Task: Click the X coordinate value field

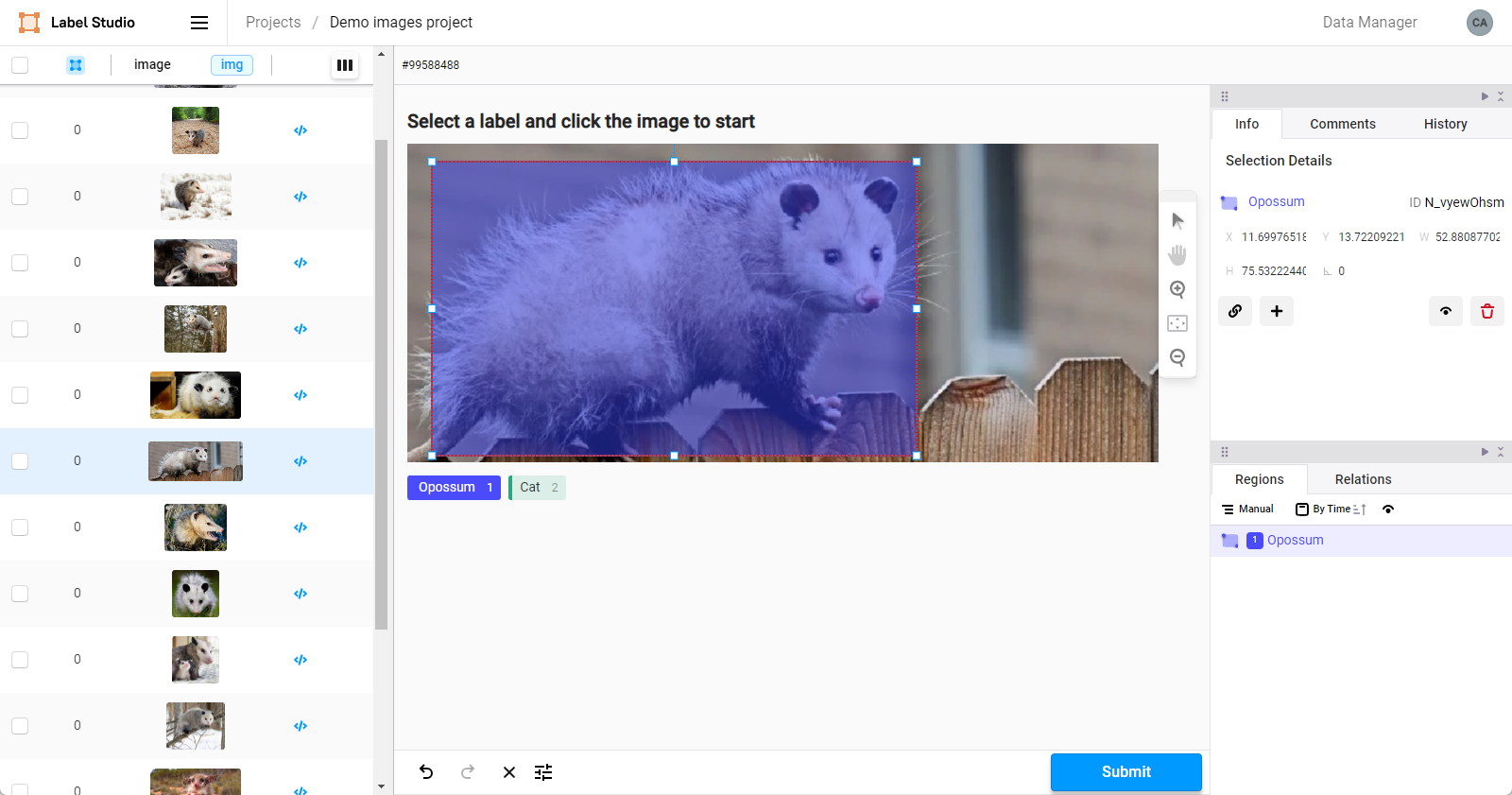Action: 1274,237
